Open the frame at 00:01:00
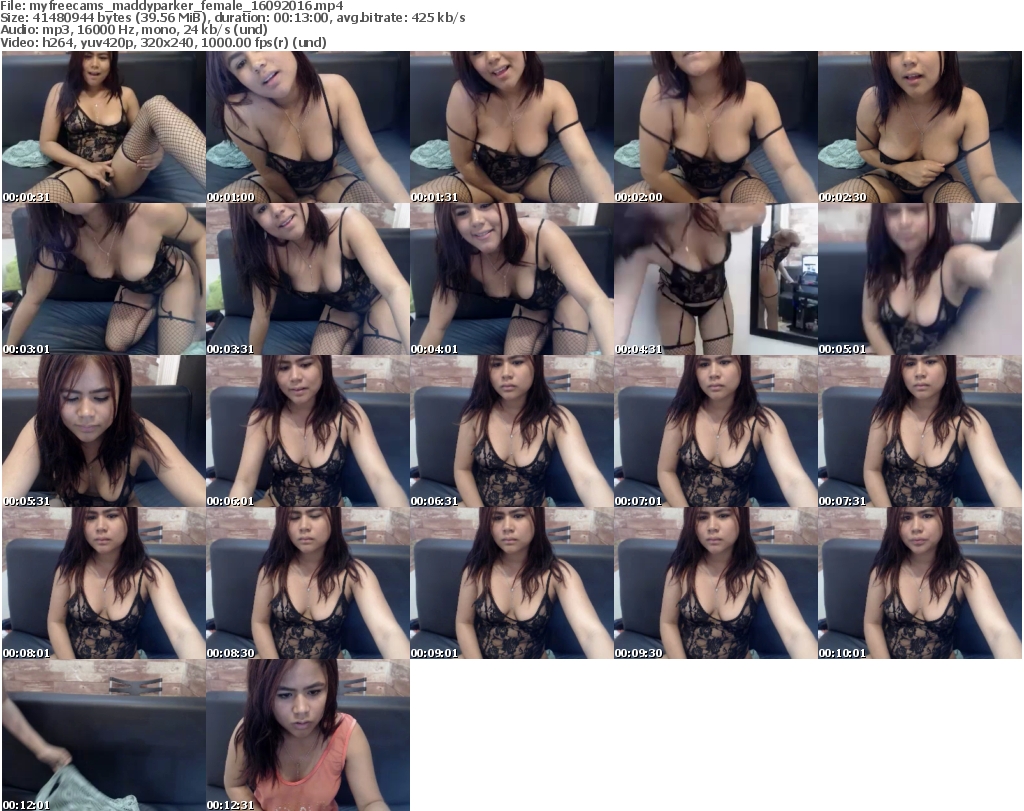 (x=308, y=127)
